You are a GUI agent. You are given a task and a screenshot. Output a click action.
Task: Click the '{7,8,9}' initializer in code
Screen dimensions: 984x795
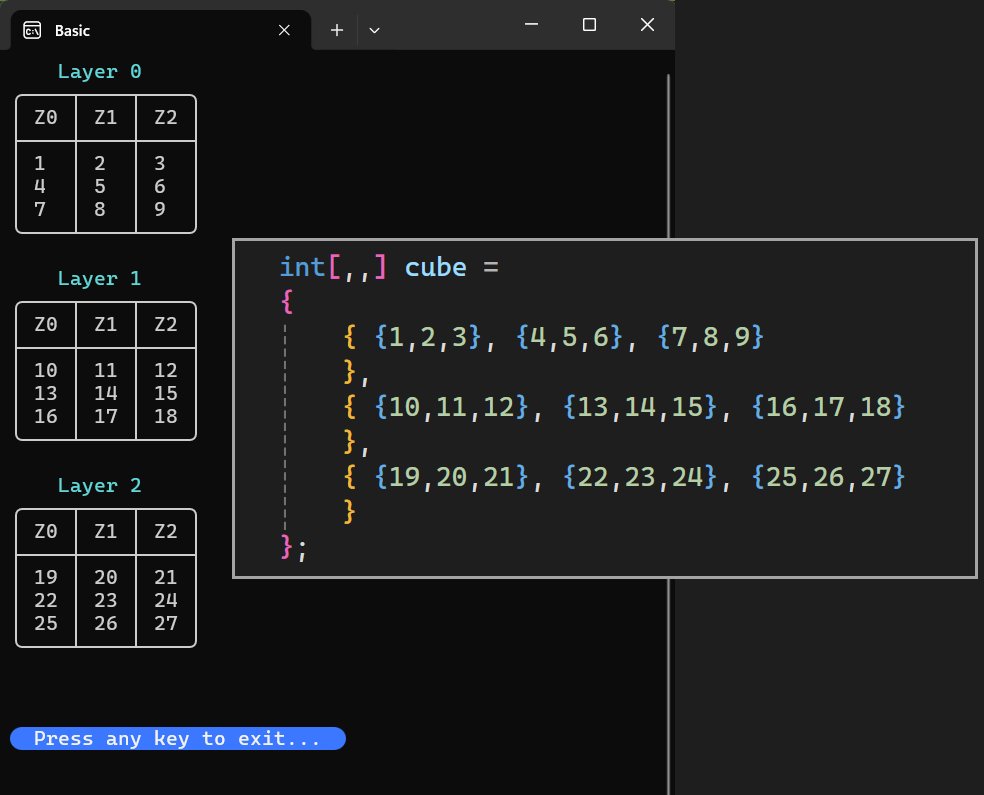click(710, 338)
